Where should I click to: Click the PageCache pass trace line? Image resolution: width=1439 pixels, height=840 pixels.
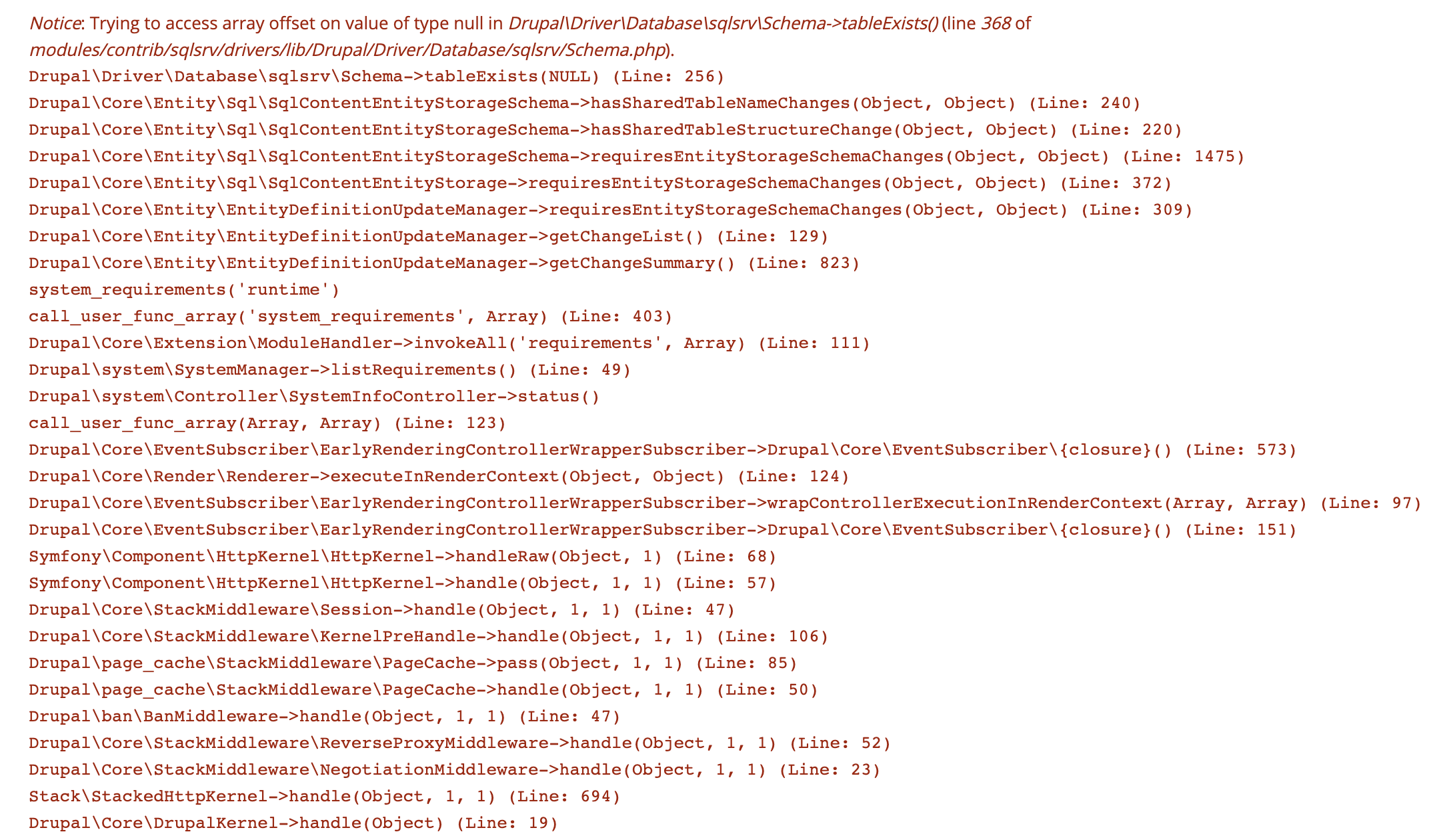(413, 663)
